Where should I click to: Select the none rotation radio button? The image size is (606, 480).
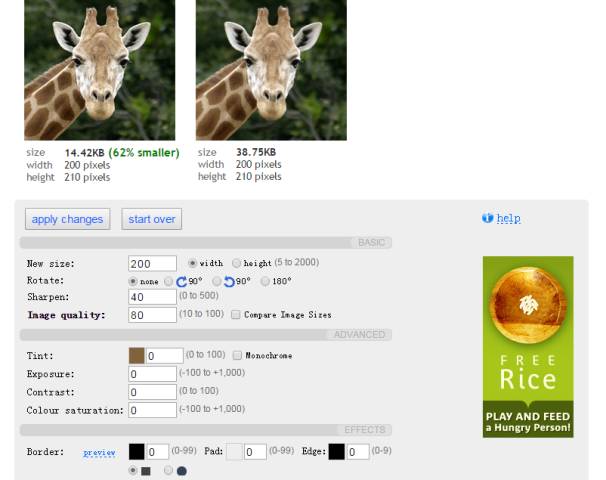(133, 282)
